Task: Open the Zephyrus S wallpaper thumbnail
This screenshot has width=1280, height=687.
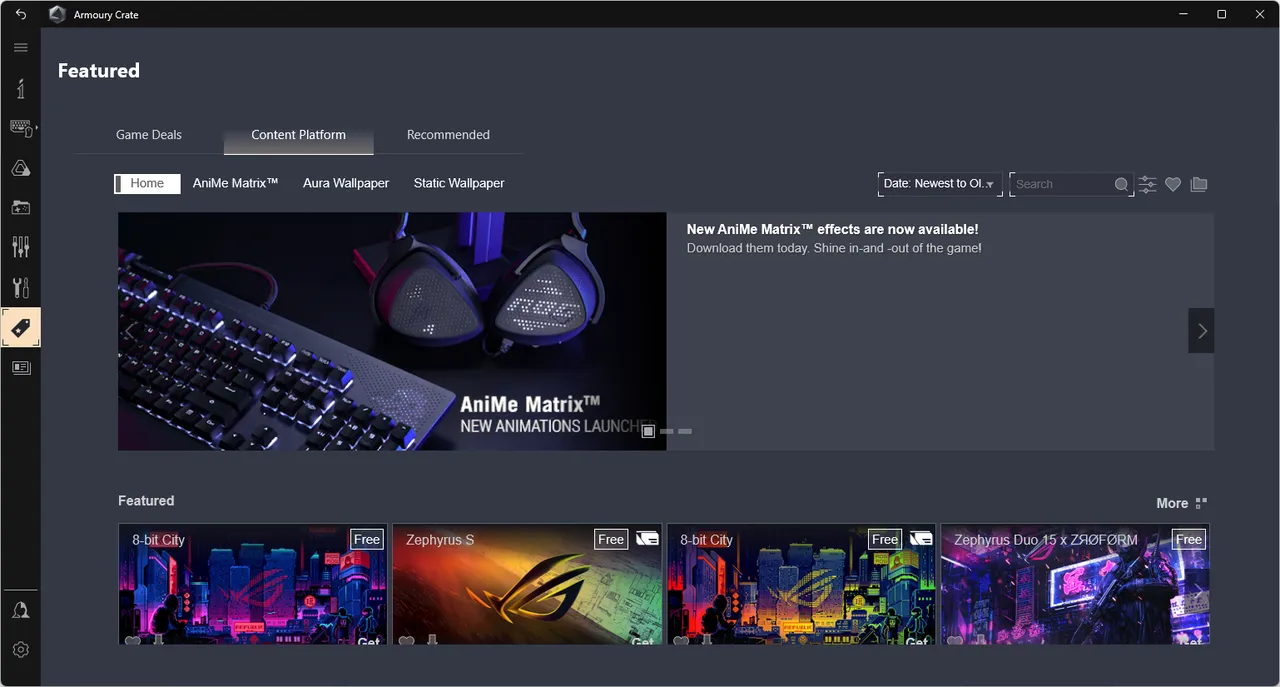Action: coord(527,584)
